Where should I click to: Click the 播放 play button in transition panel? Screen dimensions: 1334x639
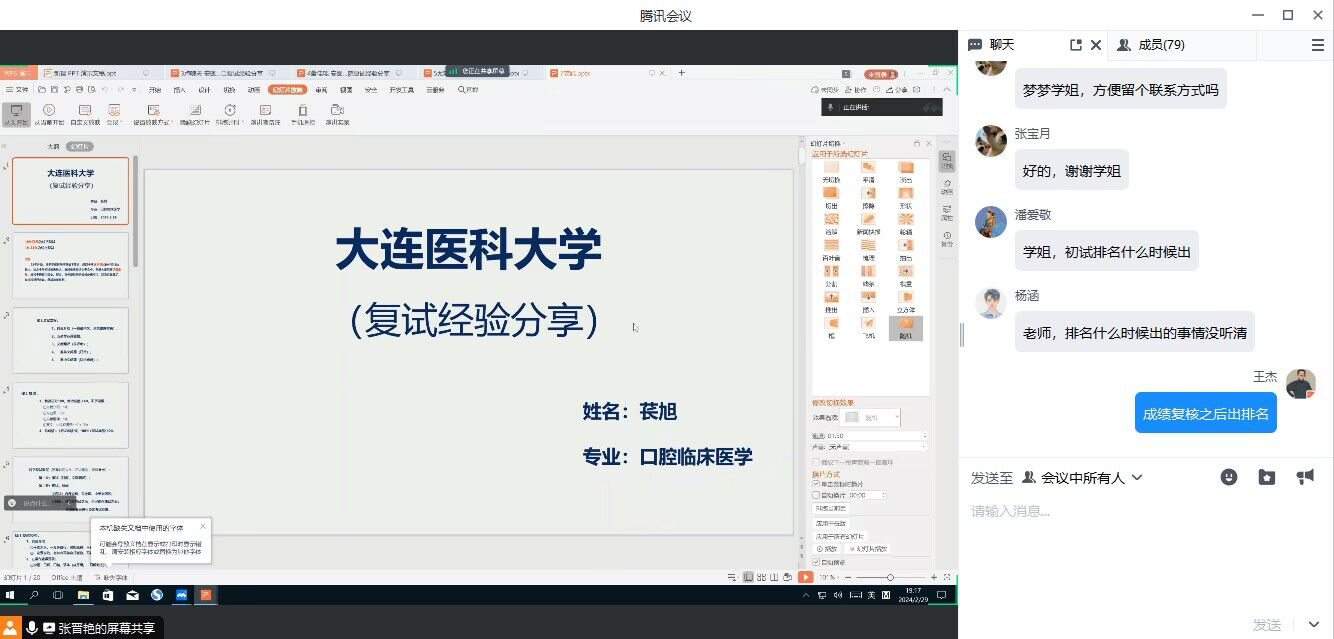[827, 549]
